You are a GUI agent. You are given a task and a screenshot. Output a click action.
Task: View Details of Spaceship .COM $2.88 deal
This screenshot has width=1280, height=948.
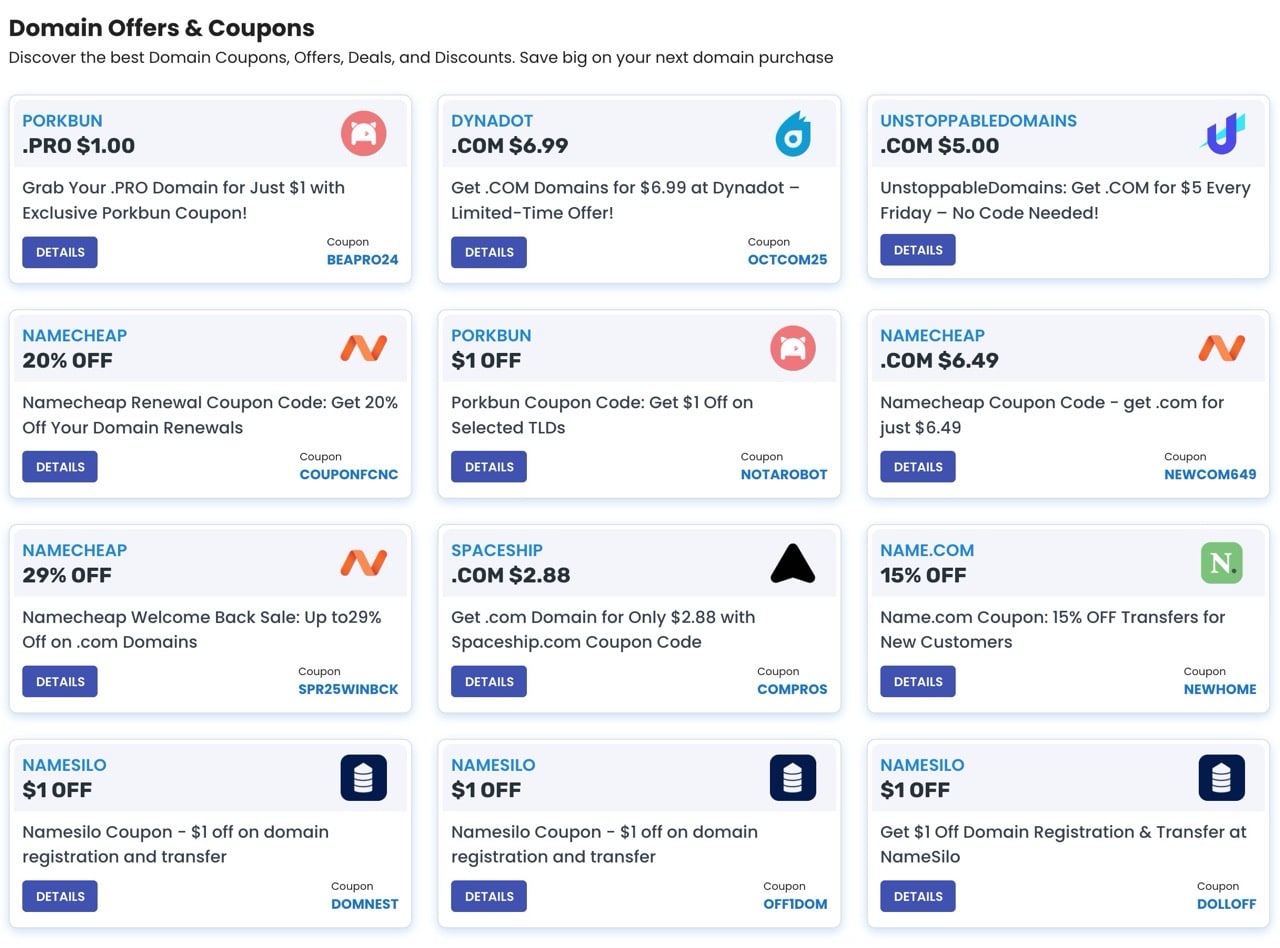pyautogui.click(x=488, y=682)
